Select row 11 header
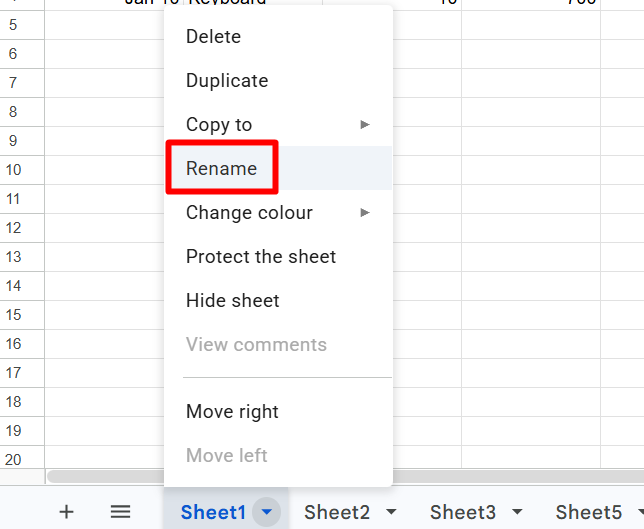 pyautogui.click(x=22, y=199)
